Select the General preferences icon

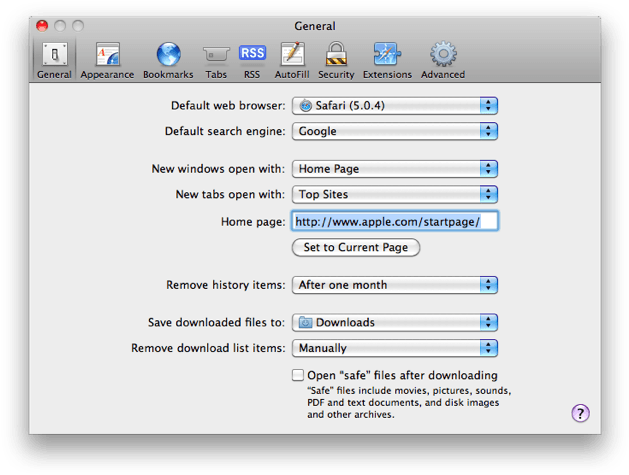point(55,60)
